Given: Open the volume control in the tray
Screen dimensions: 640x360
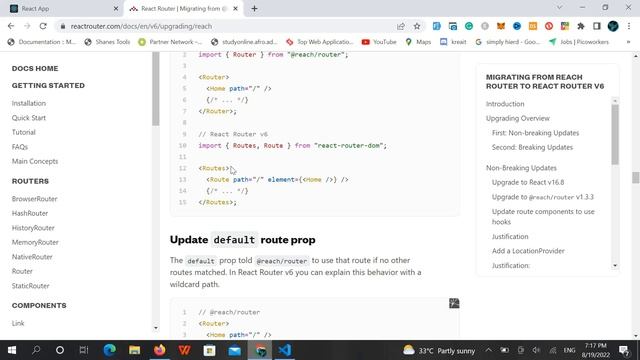Looking at the screenshot, I should 536,350.
